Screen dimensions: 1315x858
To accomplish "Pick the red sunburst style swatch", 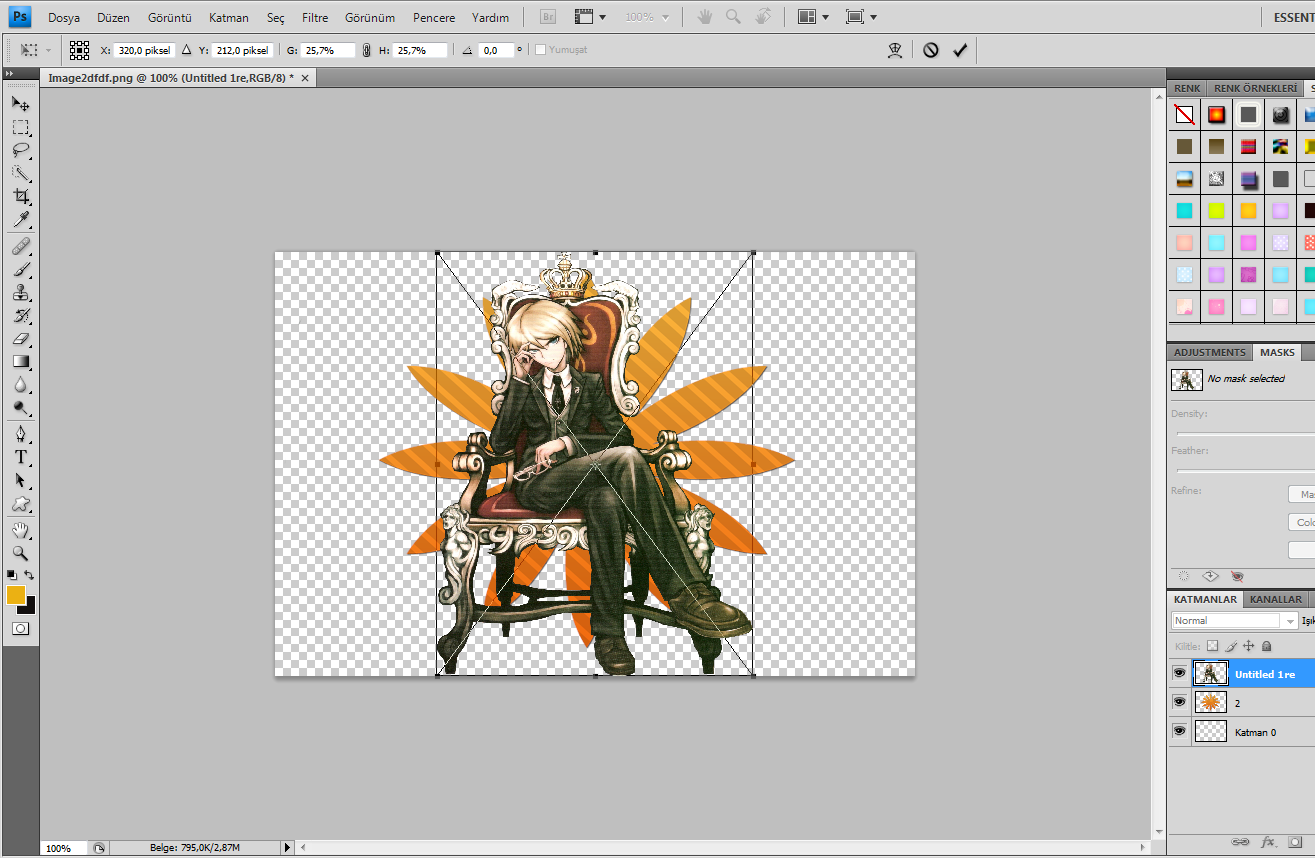I will coord(1217,115).
